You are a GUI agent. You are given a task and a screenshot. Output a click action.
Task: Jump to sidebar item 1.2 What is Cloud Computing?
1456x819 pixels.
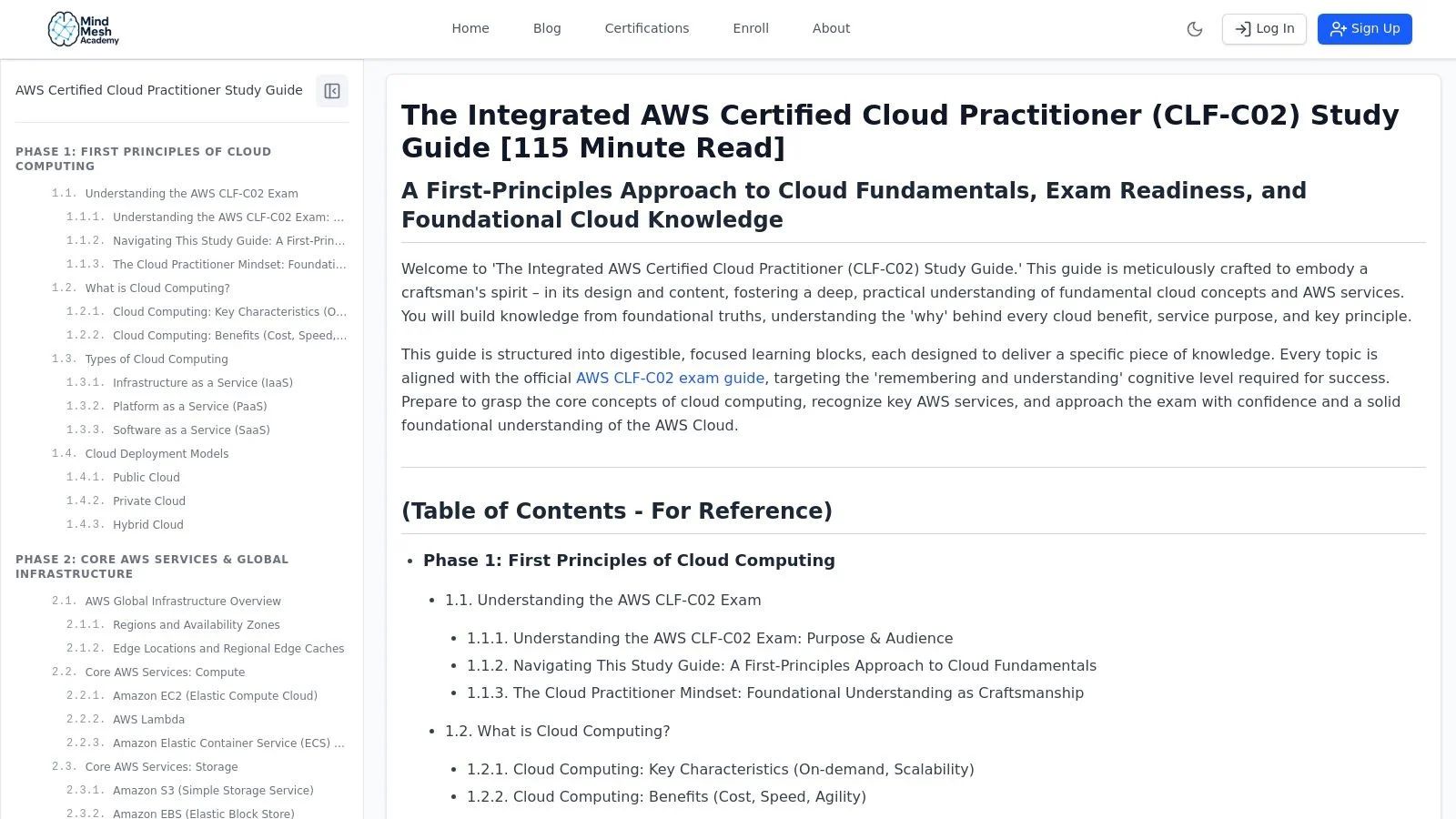point(157,288)
